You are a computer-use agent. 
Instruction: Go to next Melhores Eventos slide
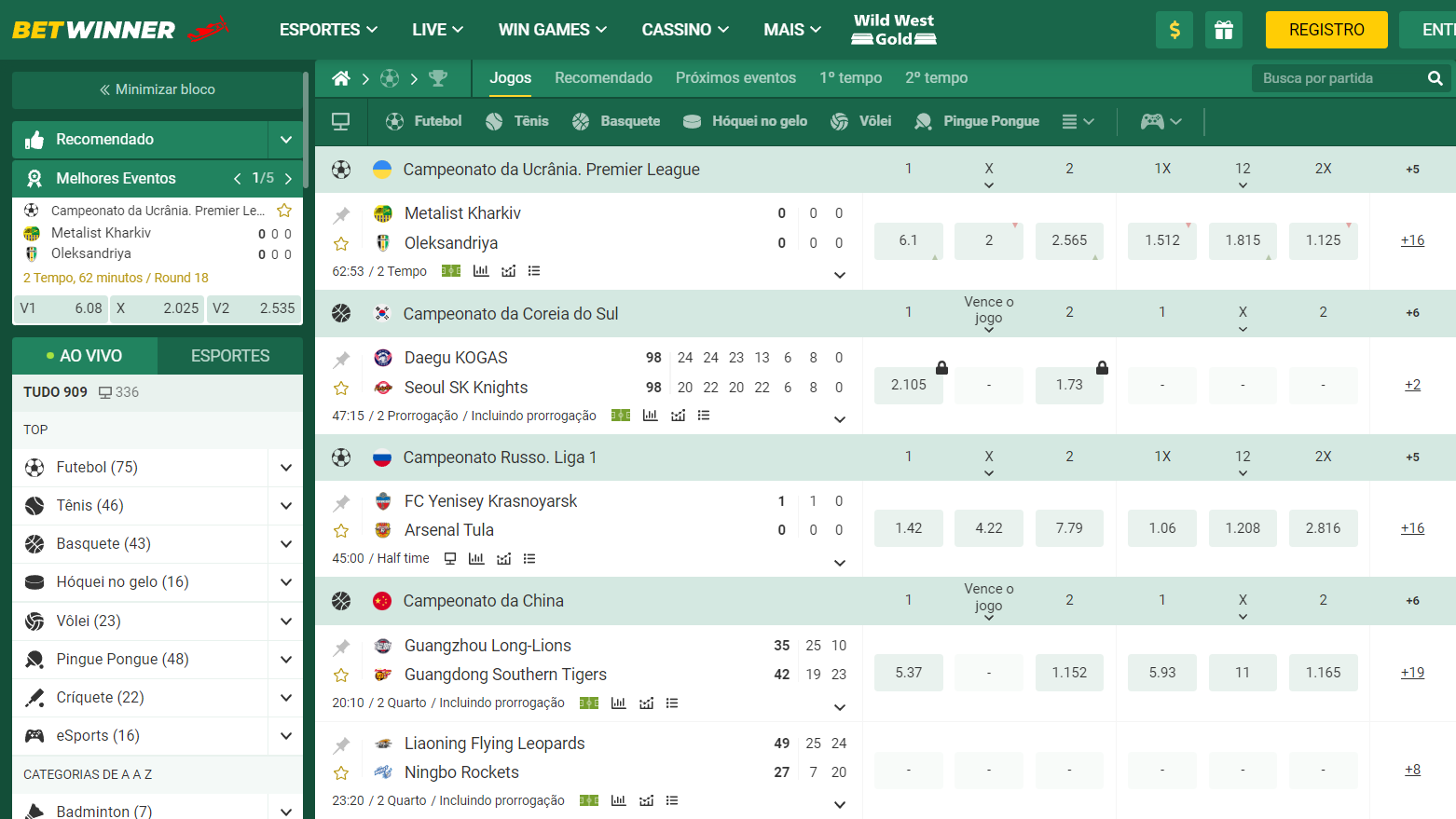point(288,179)
